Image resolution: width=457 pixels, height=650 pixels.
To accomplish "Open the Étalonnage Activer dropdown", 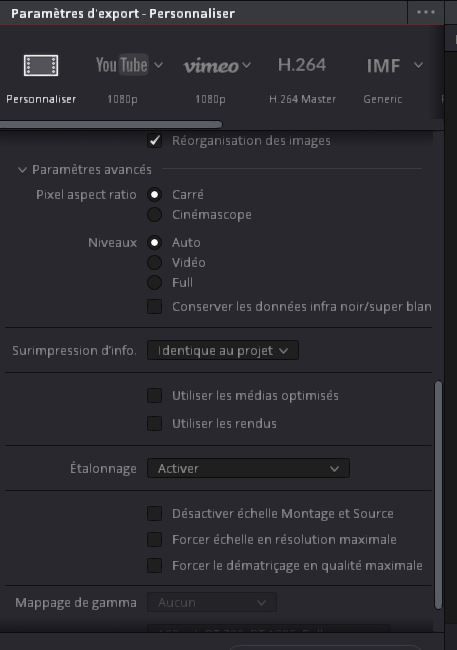I will (x=248, y=468).
